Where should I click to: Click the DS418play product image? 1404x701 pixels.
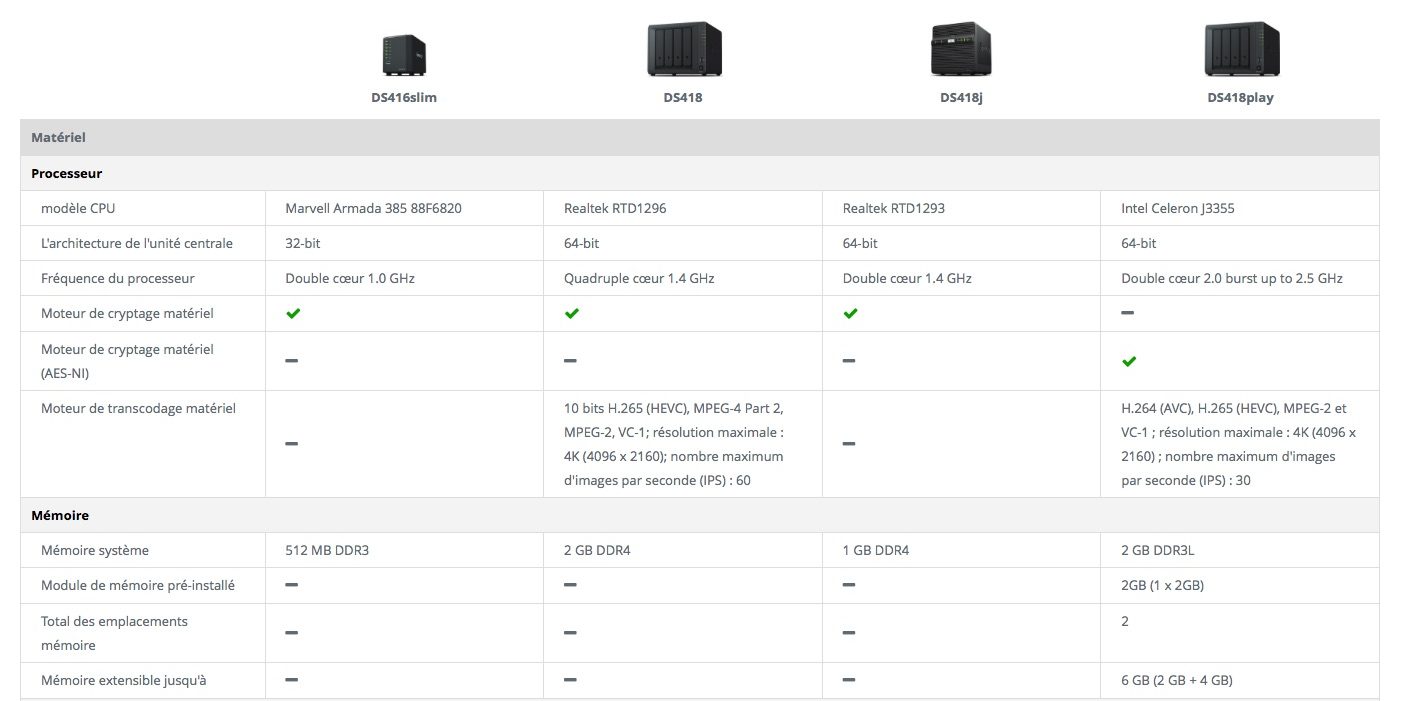(1241, 49)
